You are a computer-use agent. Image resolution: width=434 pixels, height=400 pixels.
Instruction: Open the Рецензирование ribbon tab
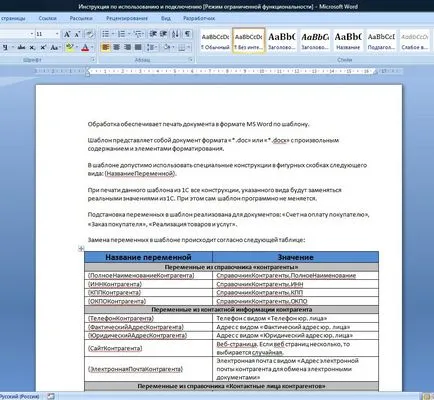127,18
